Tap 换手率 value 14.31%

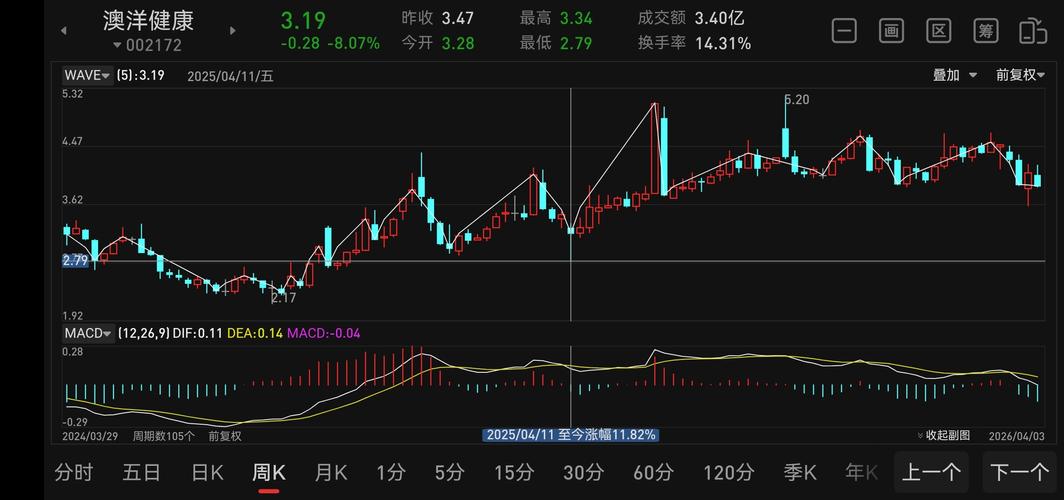point(723,43)
